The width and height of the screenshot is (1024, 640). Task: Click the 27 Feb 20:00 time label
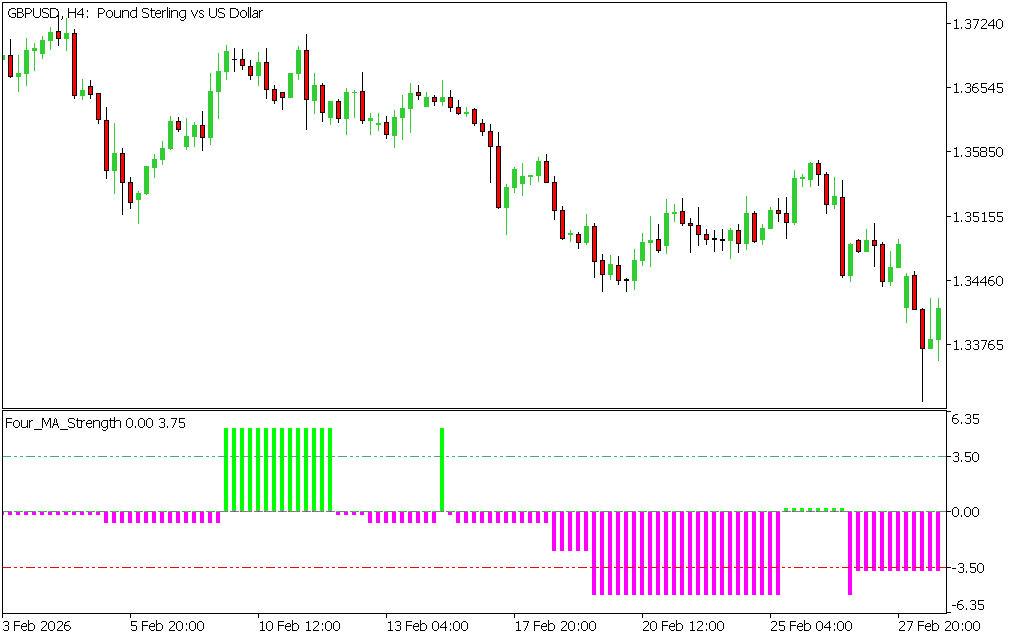click(x=938, y=626)
